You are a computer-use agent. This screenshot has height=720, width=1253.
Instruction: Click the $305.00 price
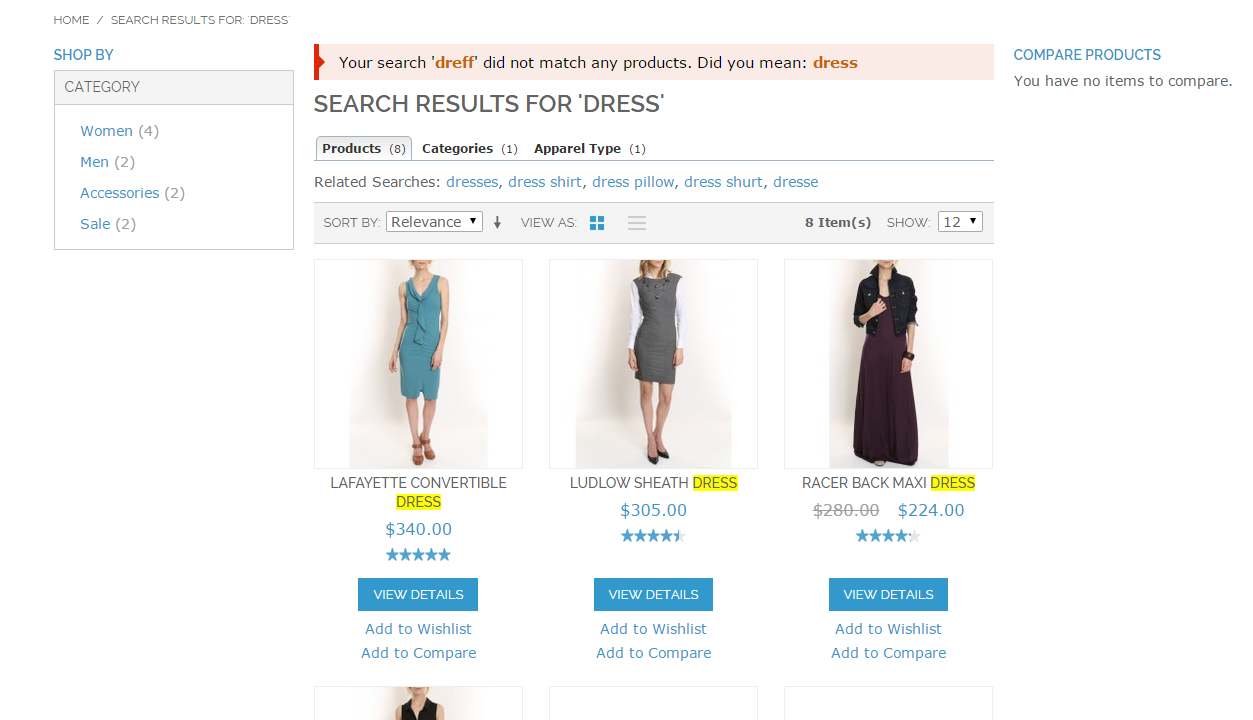tap(653, 510)
